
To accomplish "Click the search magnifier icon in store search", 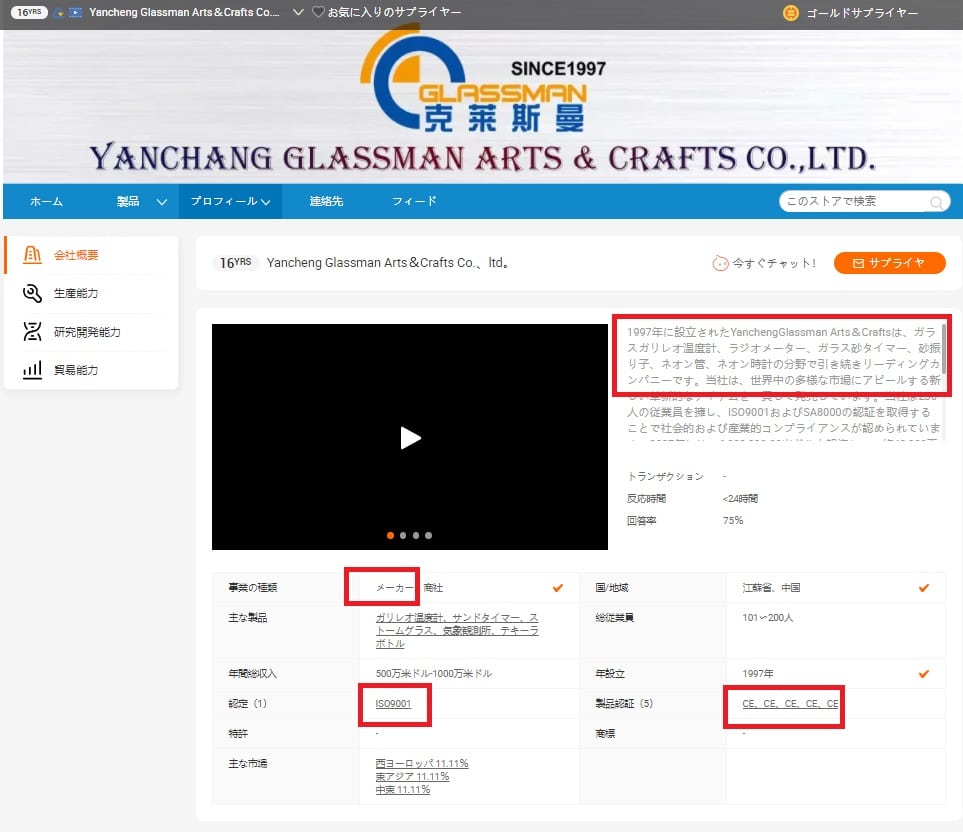I will 936,202.
